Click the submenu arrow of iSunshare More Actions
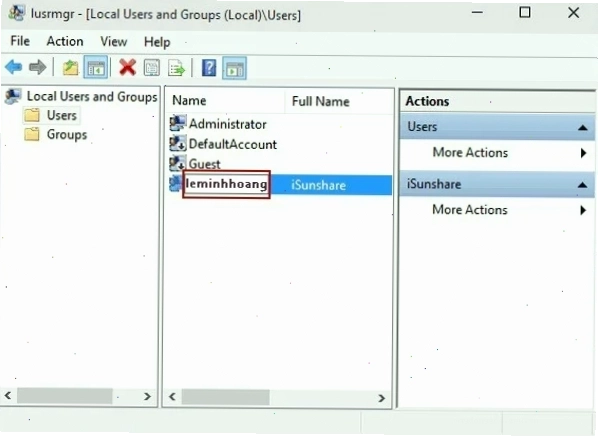 (583, 210)
